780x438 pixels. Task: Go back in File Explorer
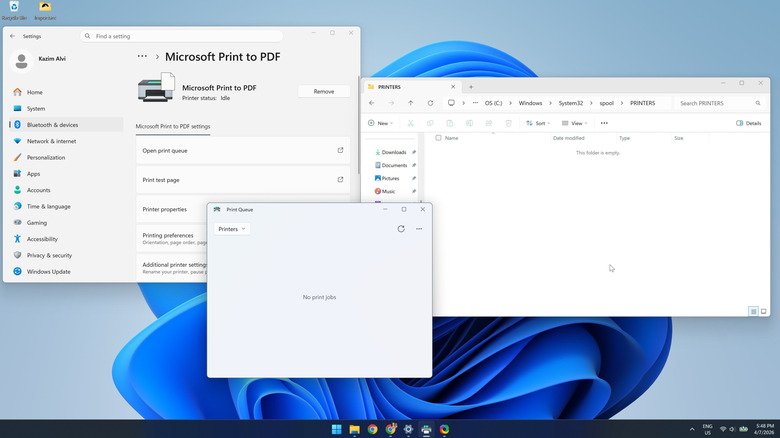(x=372, y=103)
